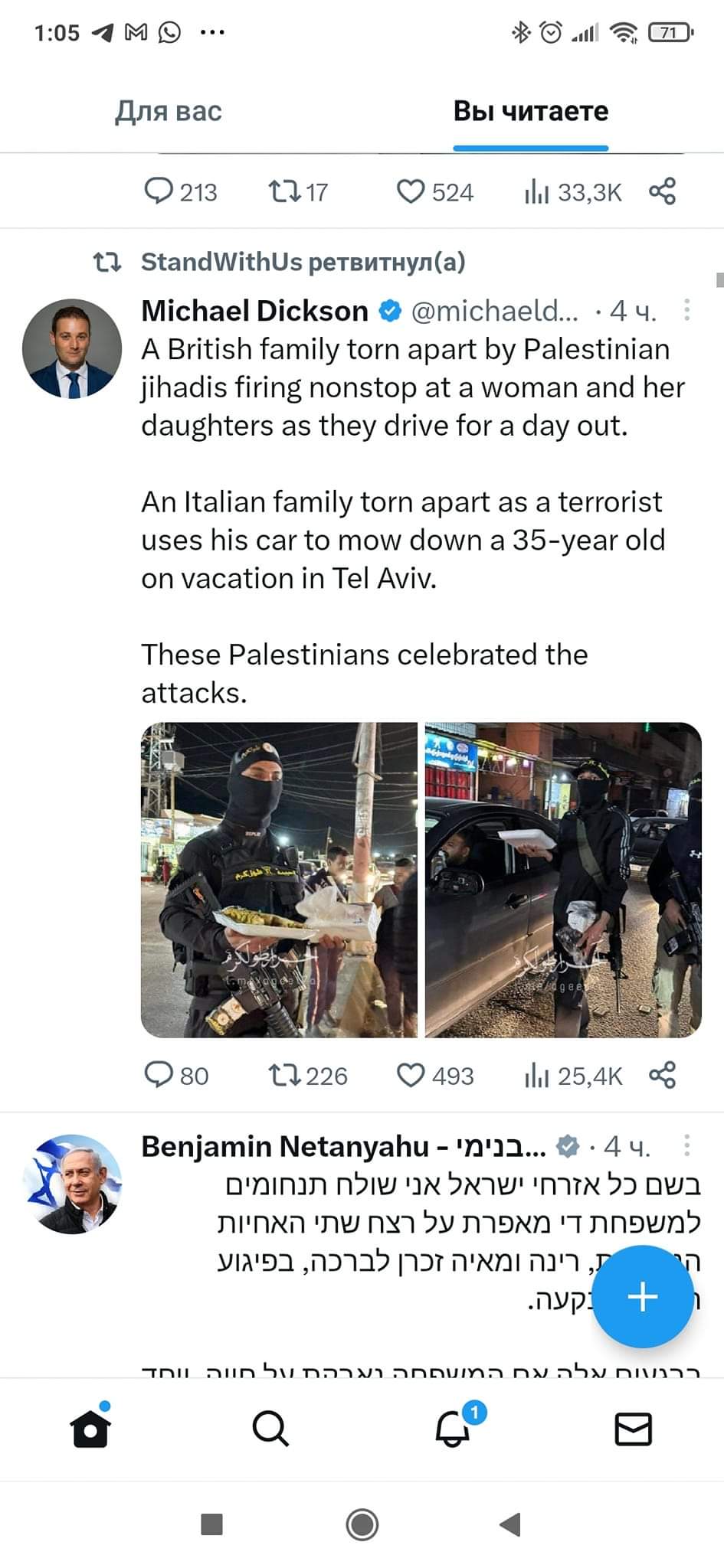Viewport: 724px width, 1568px height.
Task: Compose a new tweet with plus button
Action: tap(642, 1296)
